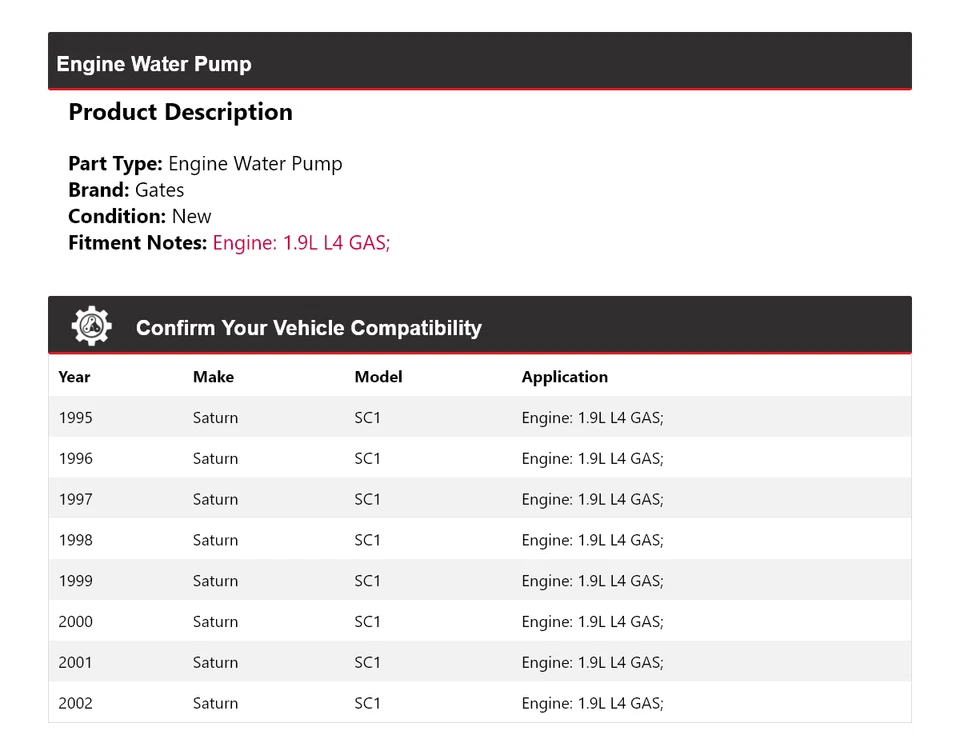Image resolution: width=960 pixels, height=755 pixels.
Task: Click the Product Description heading
Action: click(180, 112)
